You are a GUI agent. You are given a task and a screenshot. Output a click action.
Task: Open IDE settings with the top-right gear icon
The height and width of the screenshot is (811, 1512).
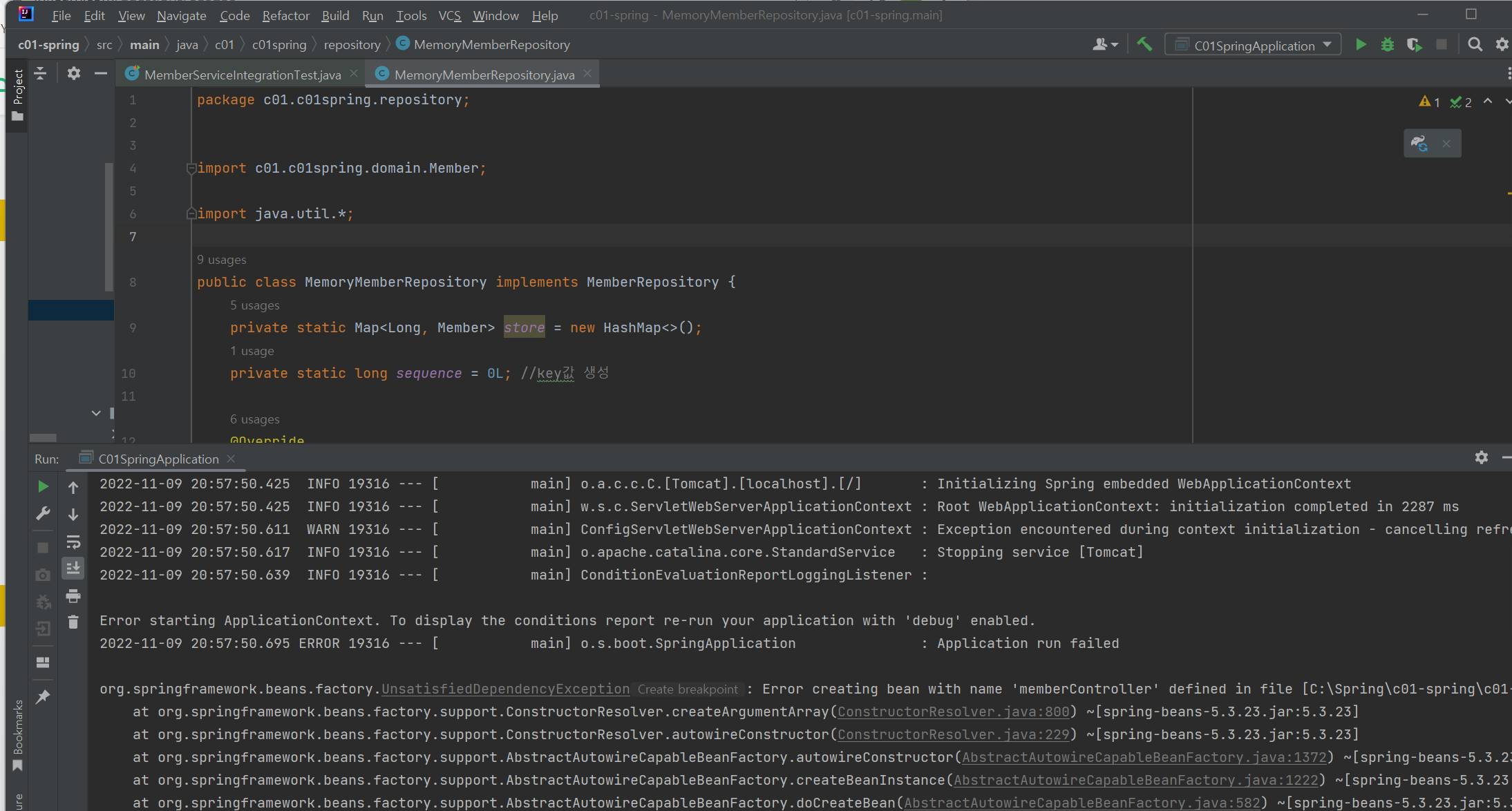(x=1502, y=45)
